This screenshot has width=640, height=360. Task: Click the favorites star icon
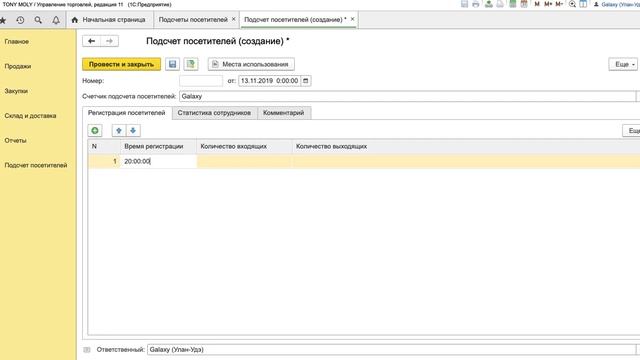[x=2, y=20]
